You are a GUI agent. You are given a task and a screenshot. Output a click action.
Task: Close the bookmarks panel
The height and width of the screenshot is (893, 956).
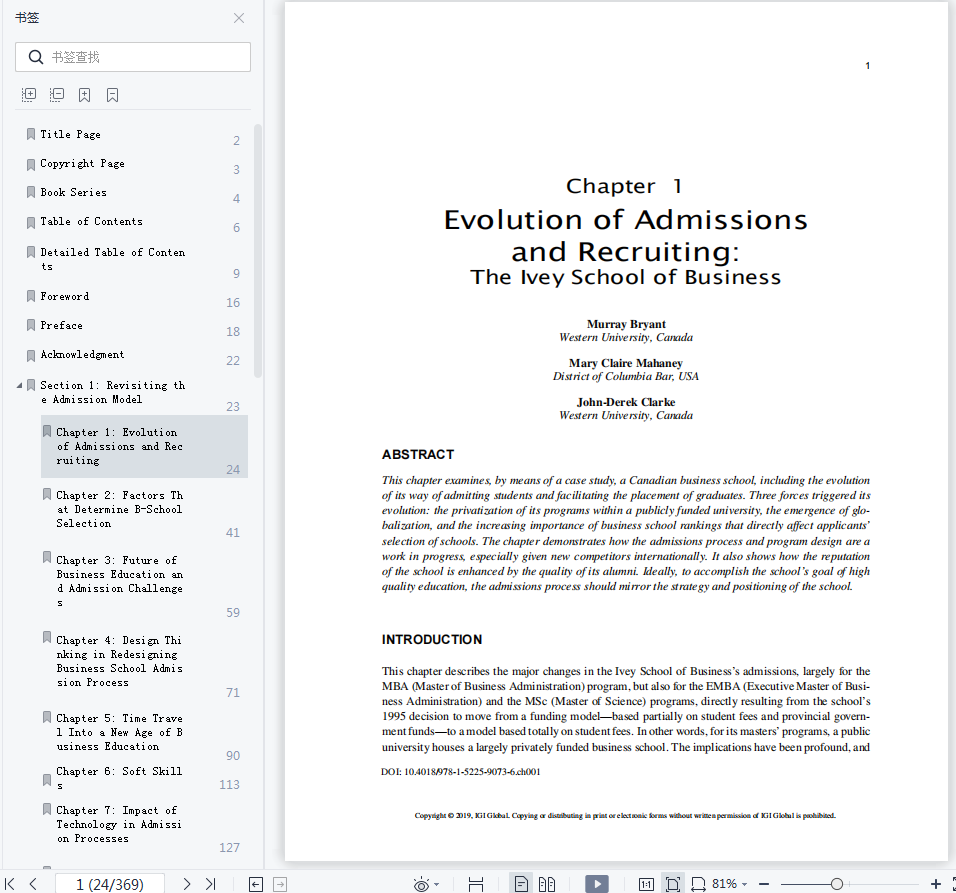click(x=239, y=18)
